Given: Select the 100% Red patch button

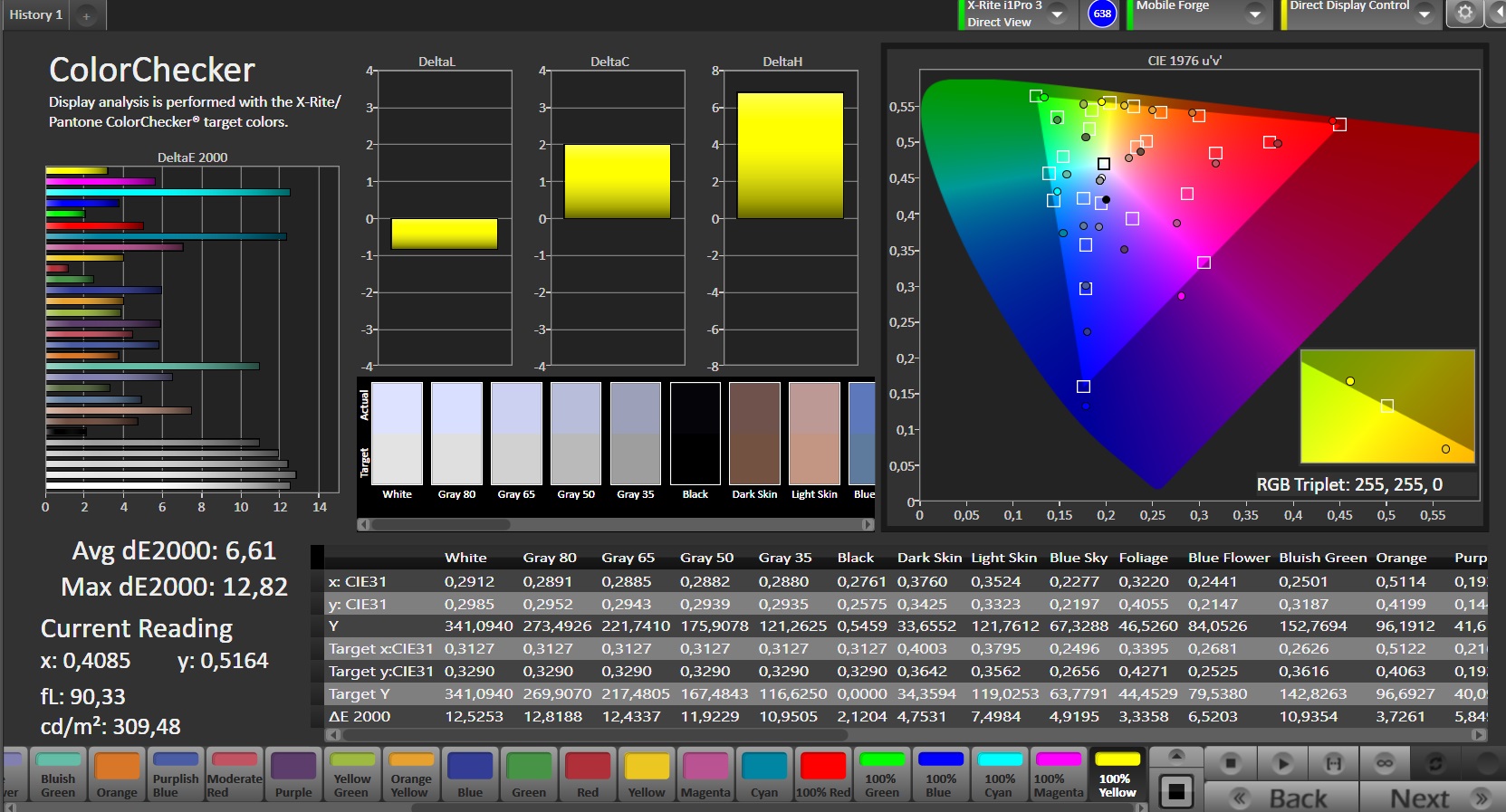Looking at the screenshot, I should point(823,775).
